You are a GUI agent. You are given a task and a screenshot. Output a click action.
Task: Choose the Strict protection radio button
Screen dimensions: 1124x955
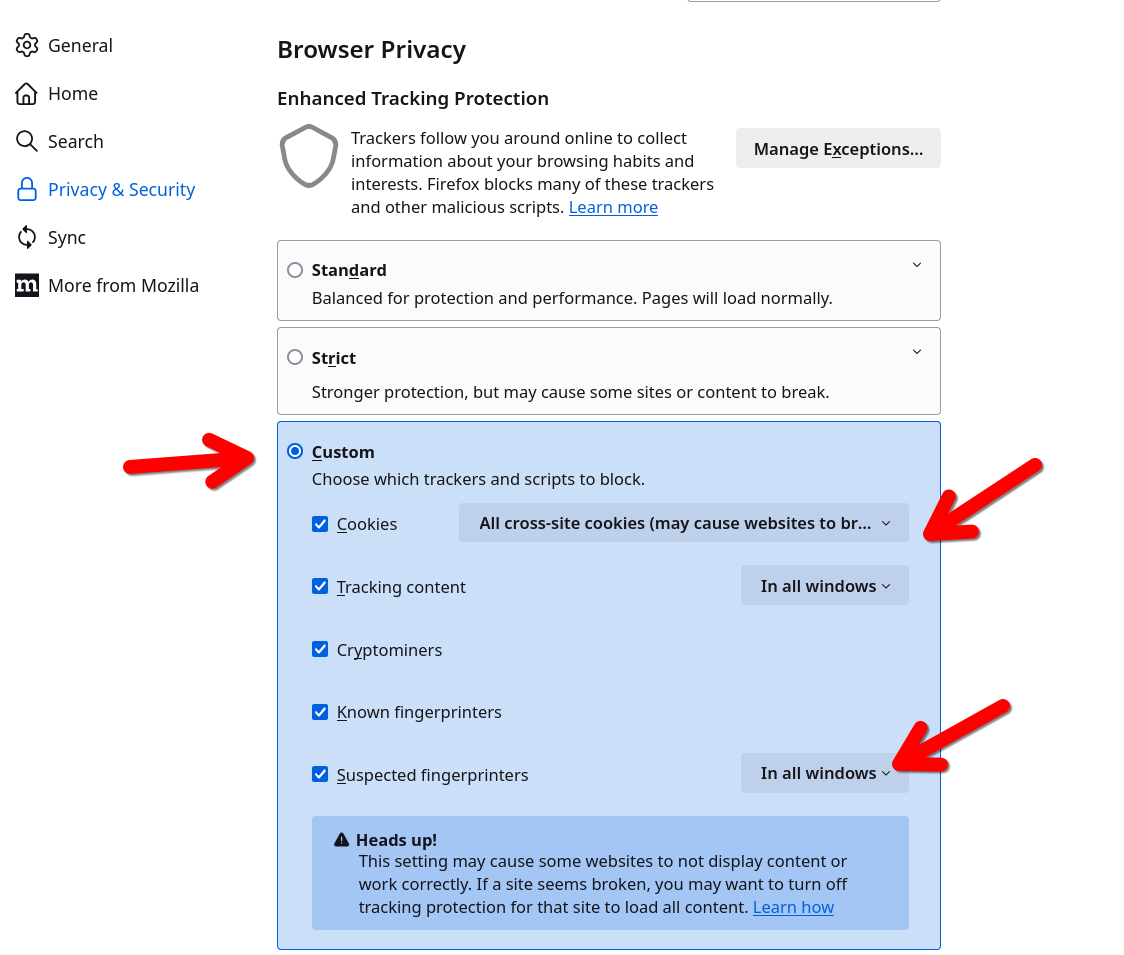click(x=295, y=358)
